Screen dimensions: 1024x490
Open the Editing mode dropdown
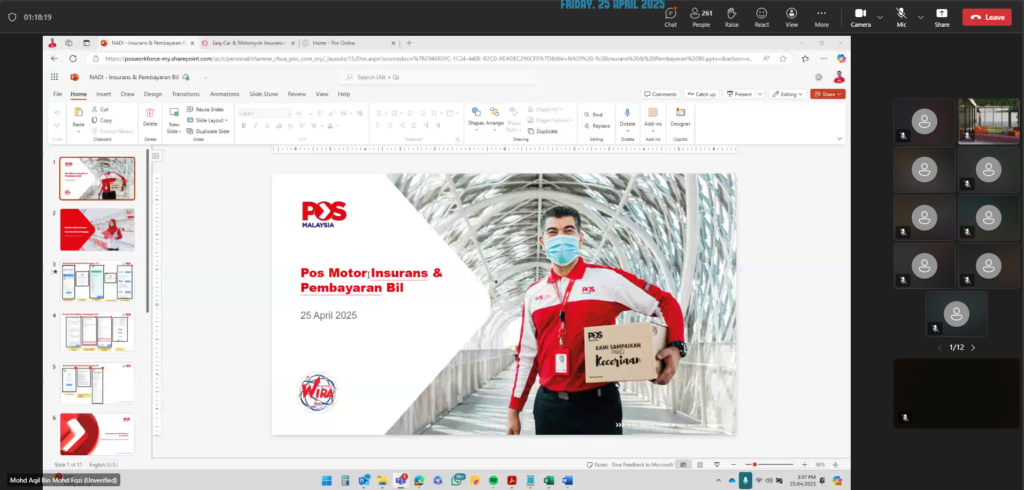pyautogui.click(x=788, y=94)
